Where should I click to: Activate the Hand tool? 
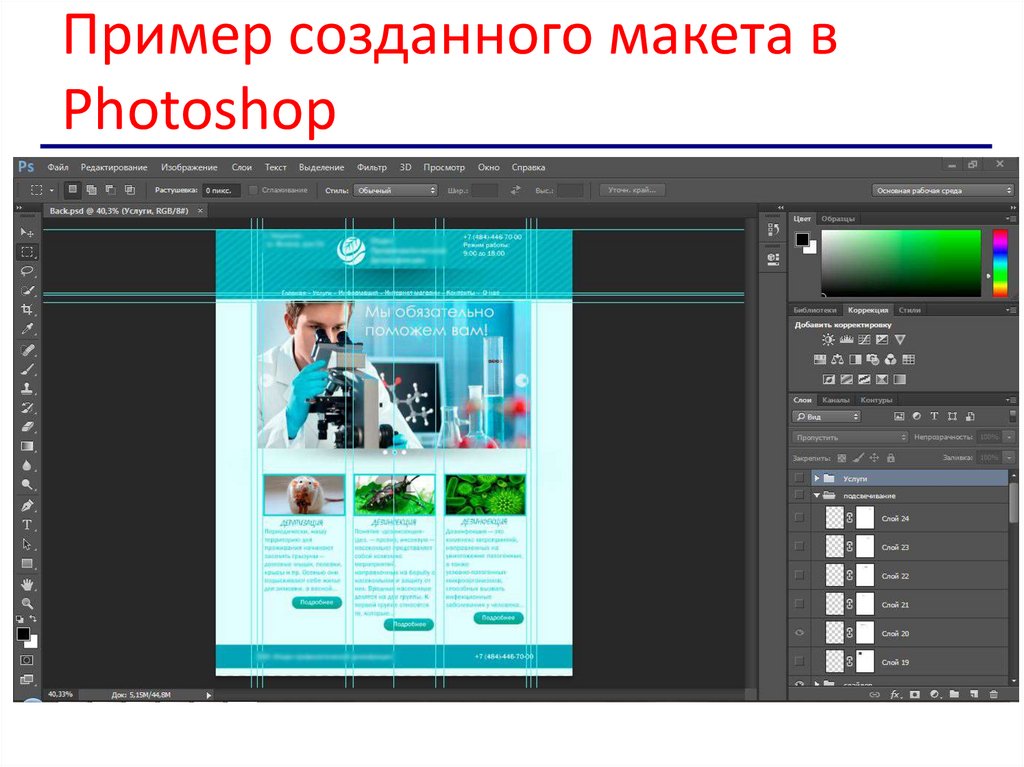point(27,583)
